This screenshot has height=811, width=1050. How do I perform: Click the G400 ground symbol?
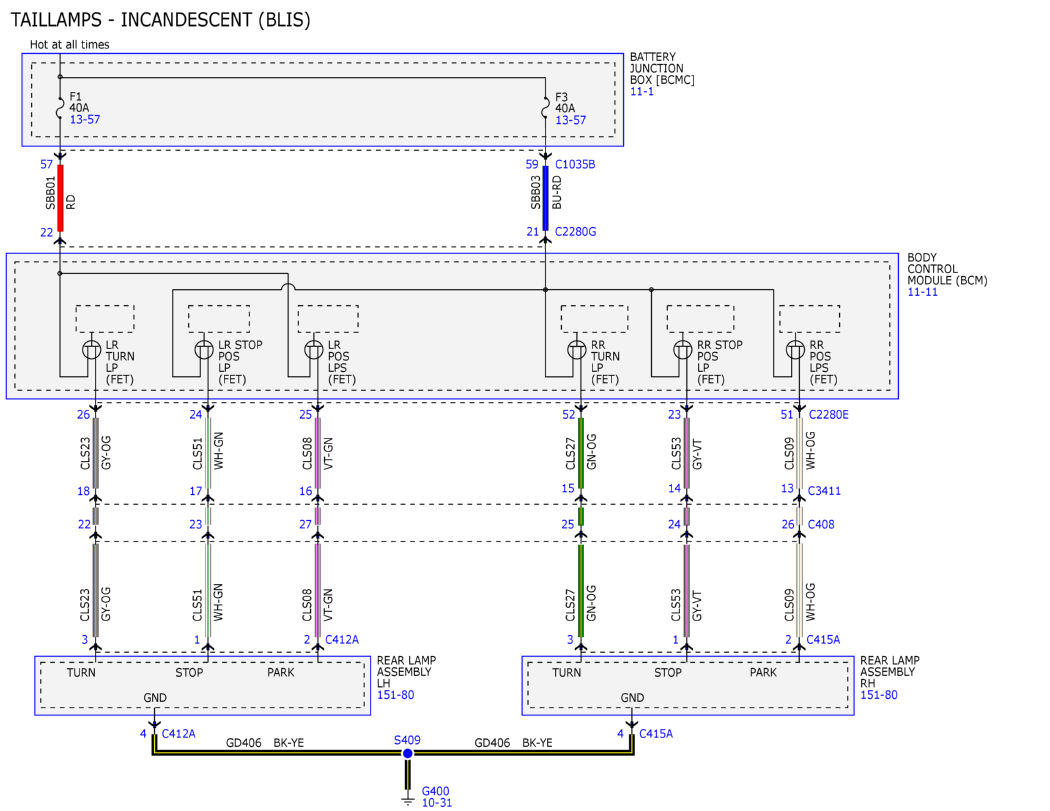(407, 800)
